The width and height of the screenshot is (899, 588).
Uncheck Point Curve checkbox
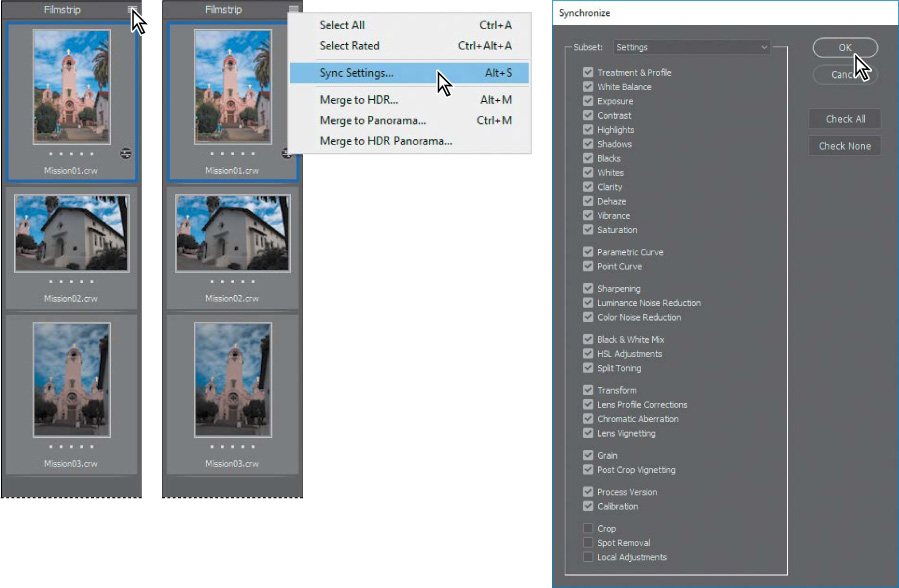pos(588,266)
